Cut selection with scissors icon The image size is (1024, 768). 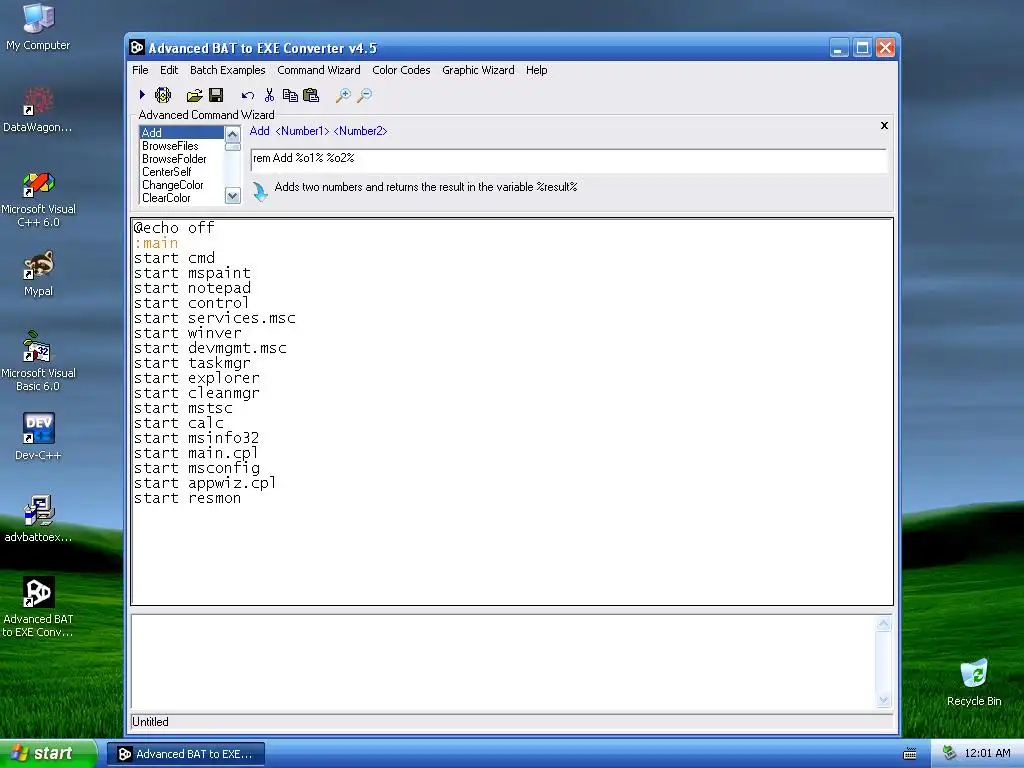269,95
